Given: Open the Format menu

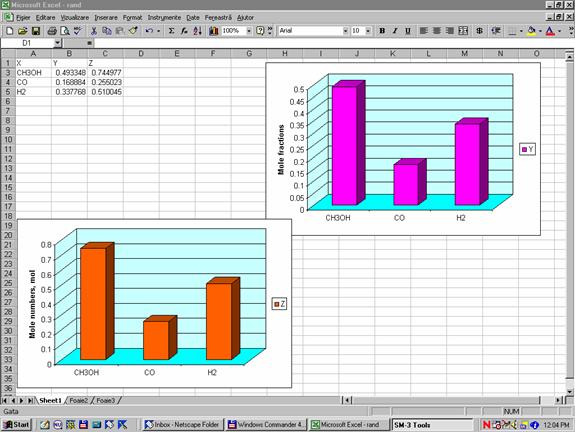Looking at the screenshot, I should click(x=132, y=17).
